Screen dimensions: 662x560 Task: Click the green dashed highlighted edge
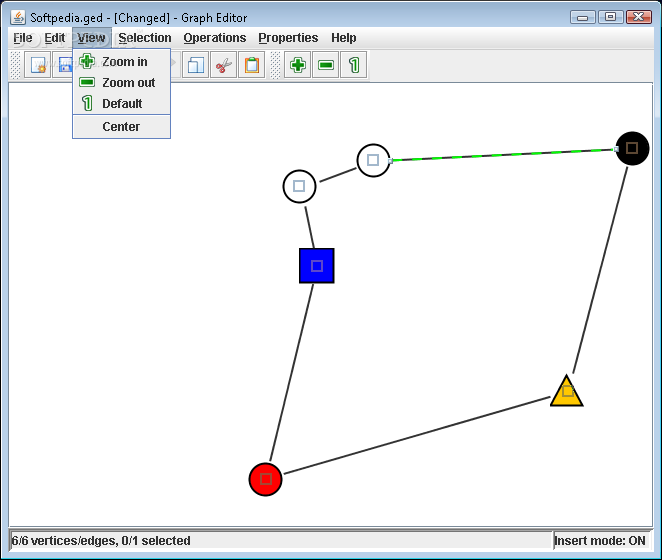coord(502,155)
